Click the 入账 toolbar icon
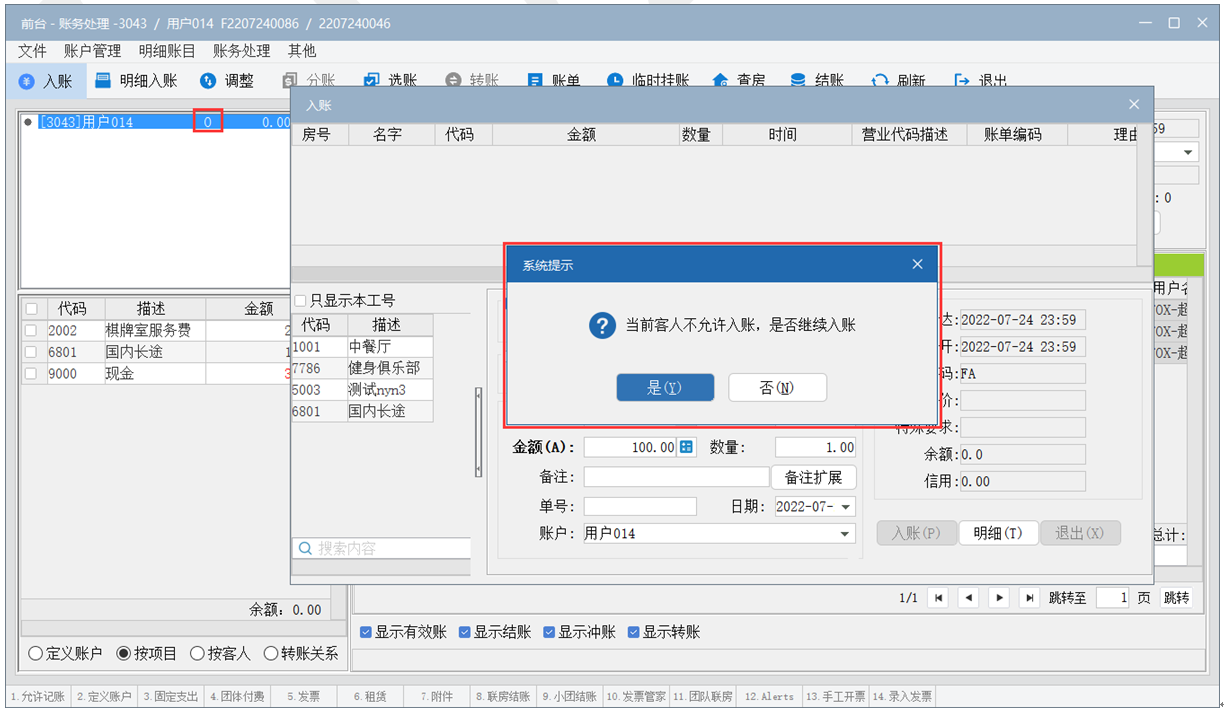 click(x=28, y=81)
